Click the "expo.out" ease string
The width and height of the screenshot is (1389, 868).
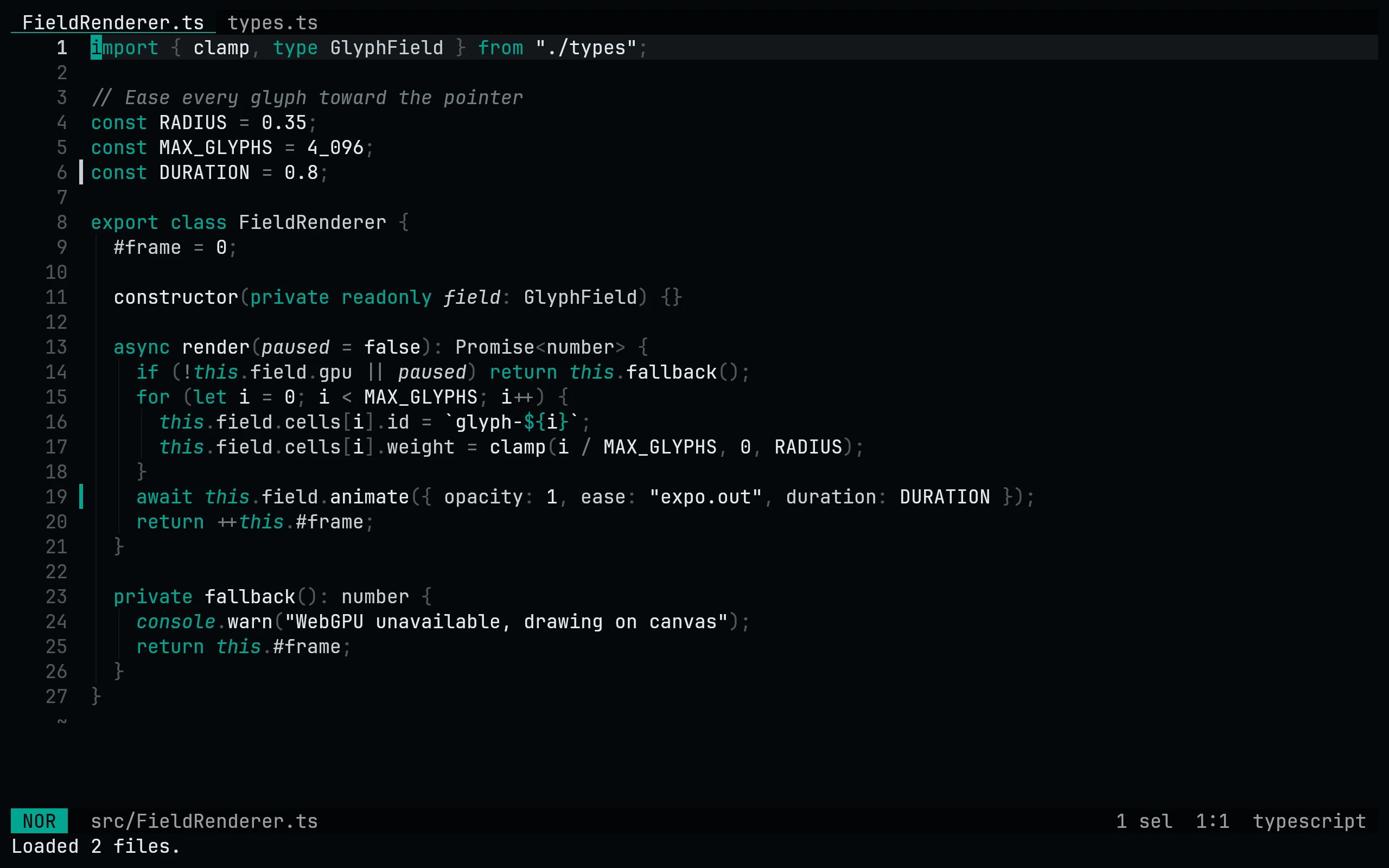(x=705, y=497)
